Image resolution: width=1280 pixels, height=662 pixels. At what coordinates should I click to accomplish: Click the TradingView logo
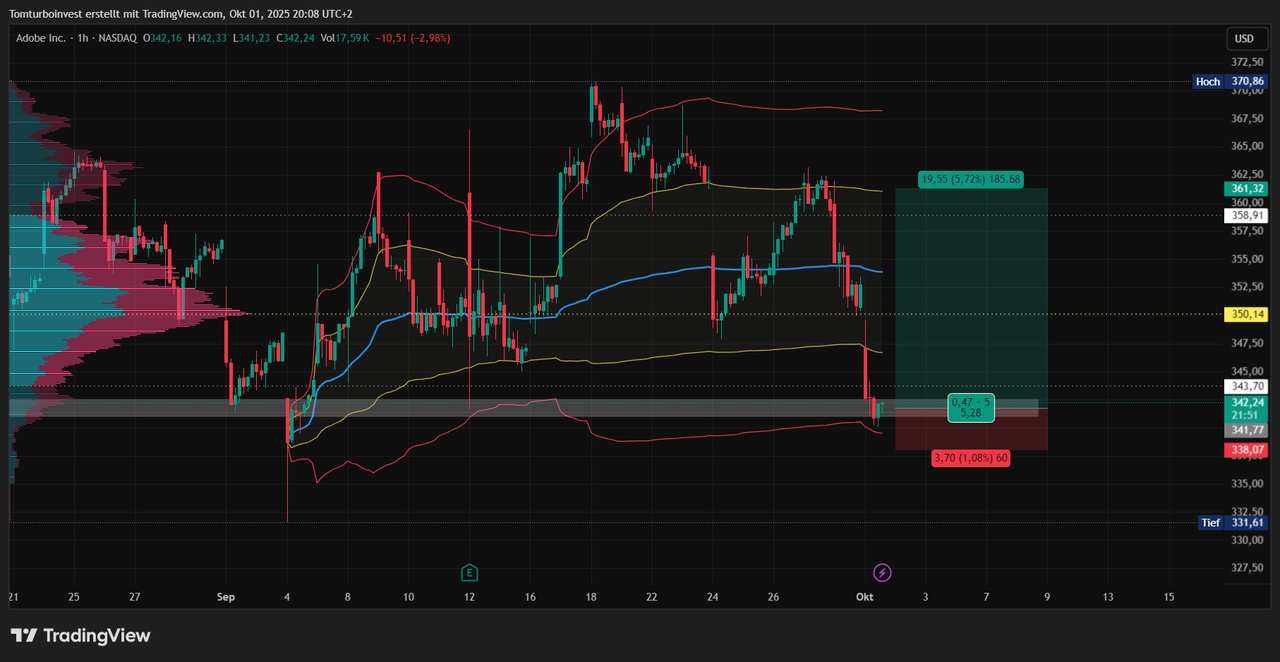tap(80, 636)
